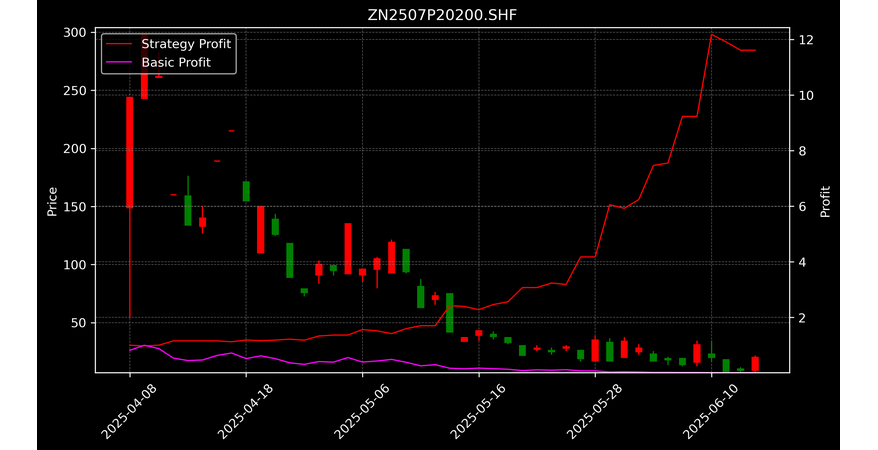Click the 300 price tick label

[x=76, y=33]
